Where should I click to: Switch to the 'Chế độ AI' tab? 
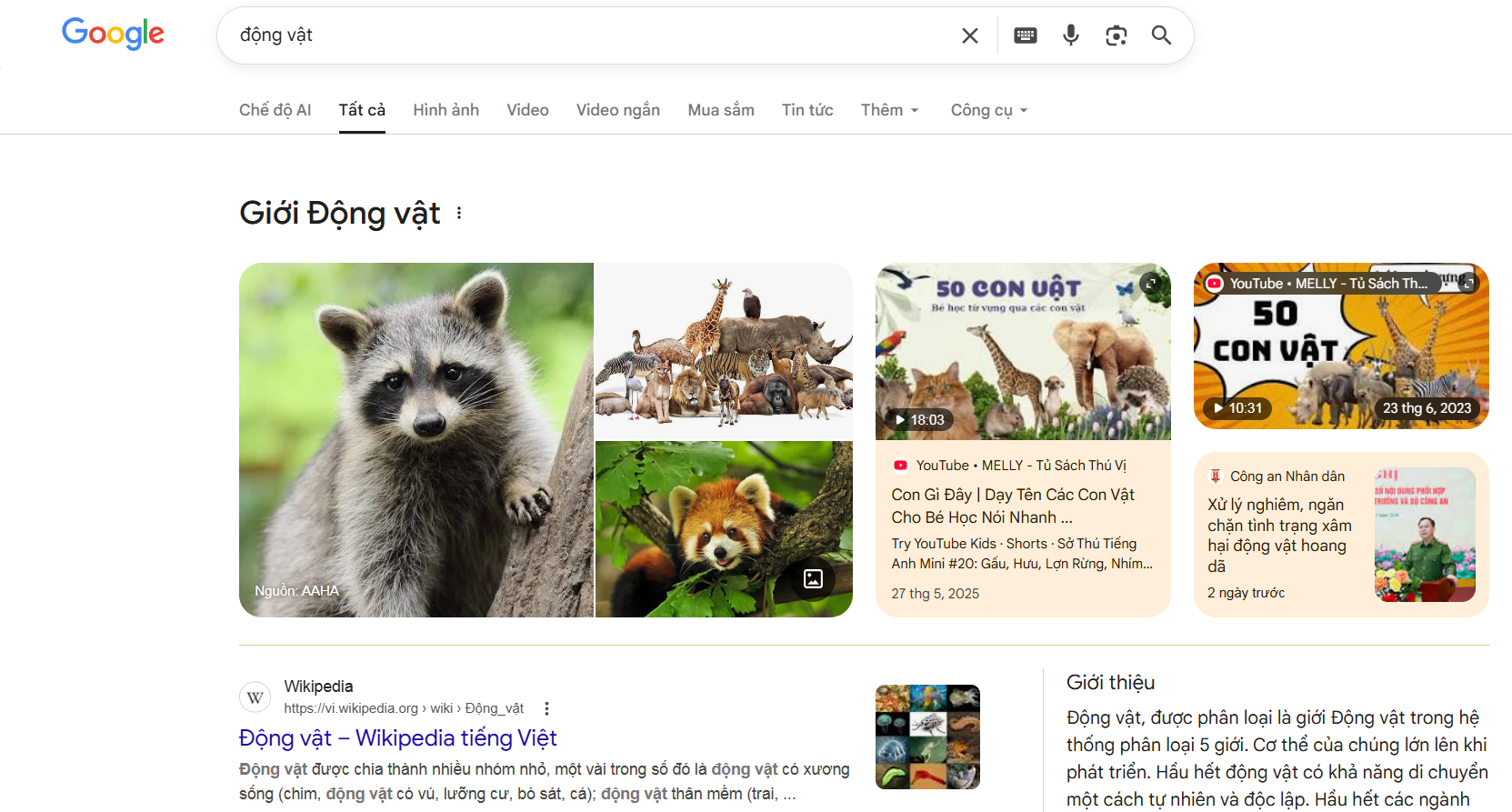pyautogui.click(x=275, y=110)
